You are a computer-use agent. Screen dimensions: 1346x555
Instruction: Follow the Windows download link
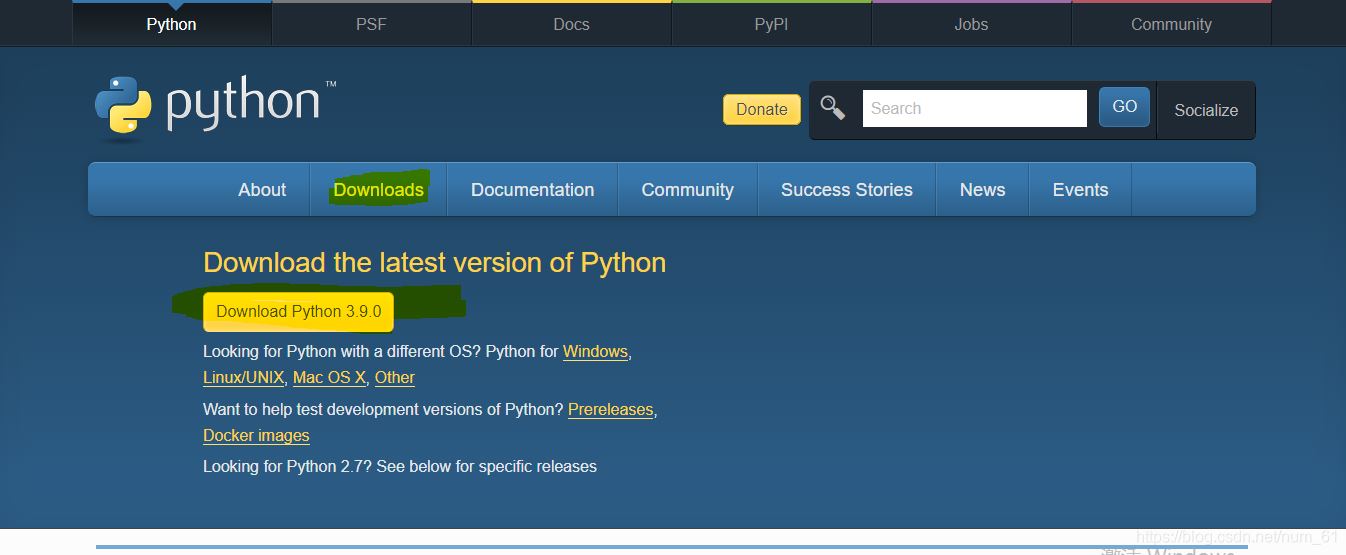coord(595,352)
